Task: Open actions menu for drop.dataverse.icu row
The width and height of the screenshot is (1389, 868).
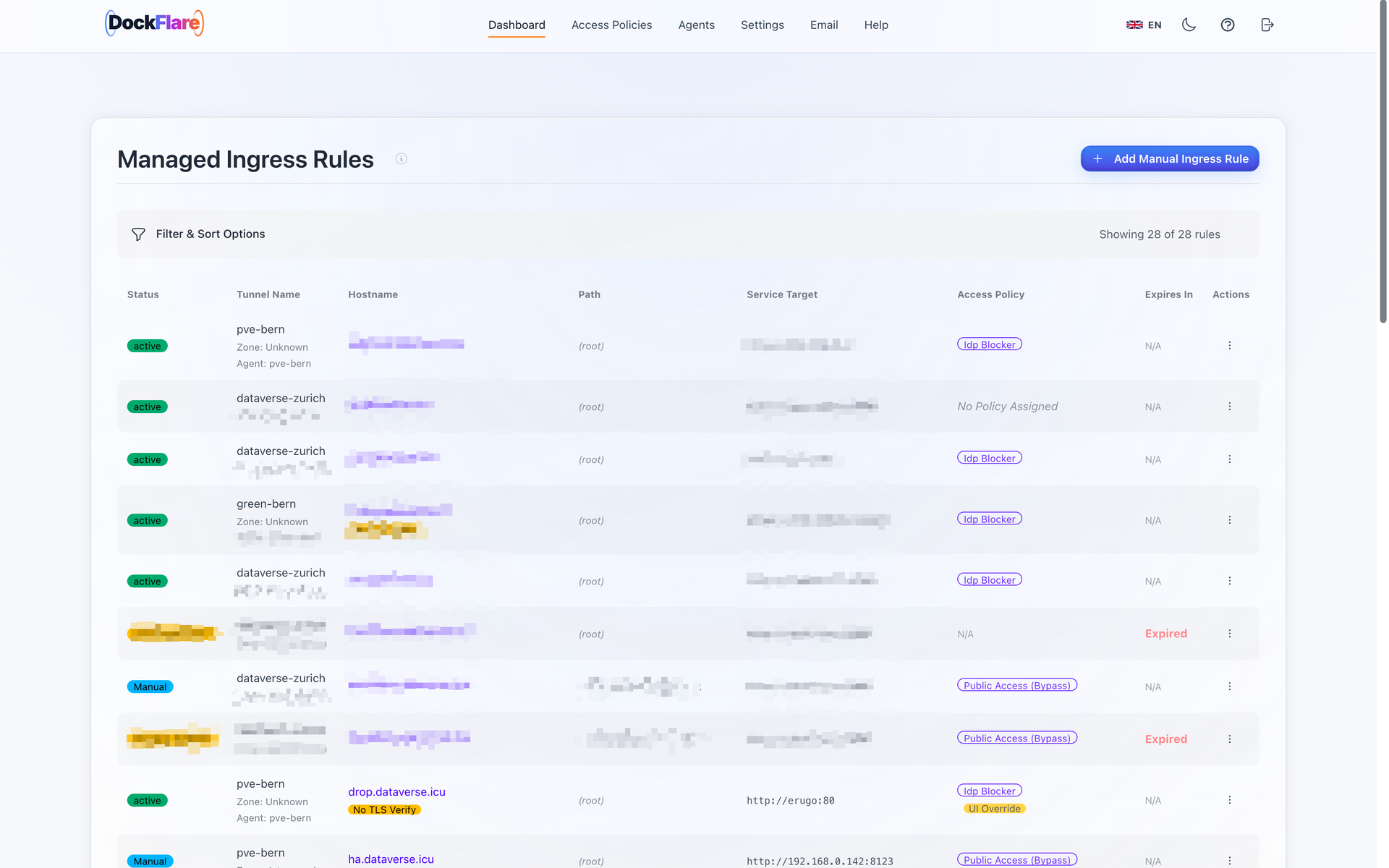Action: [1229, 800]
